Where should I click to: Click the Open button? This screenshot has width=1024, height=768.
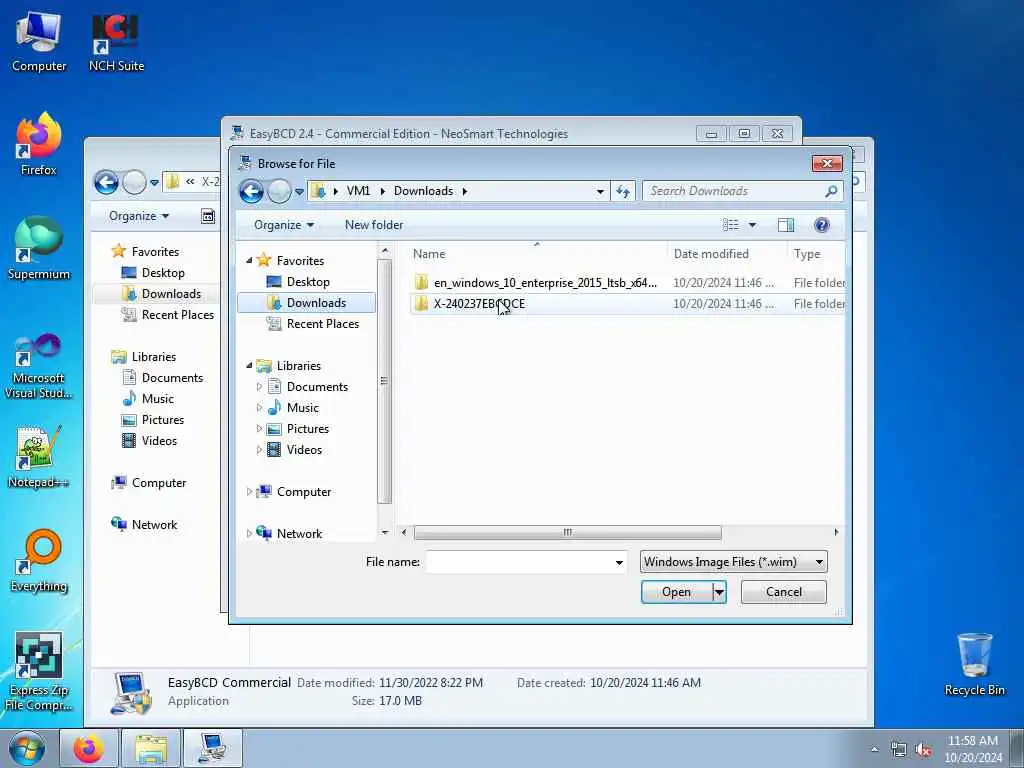coord(677,592)
